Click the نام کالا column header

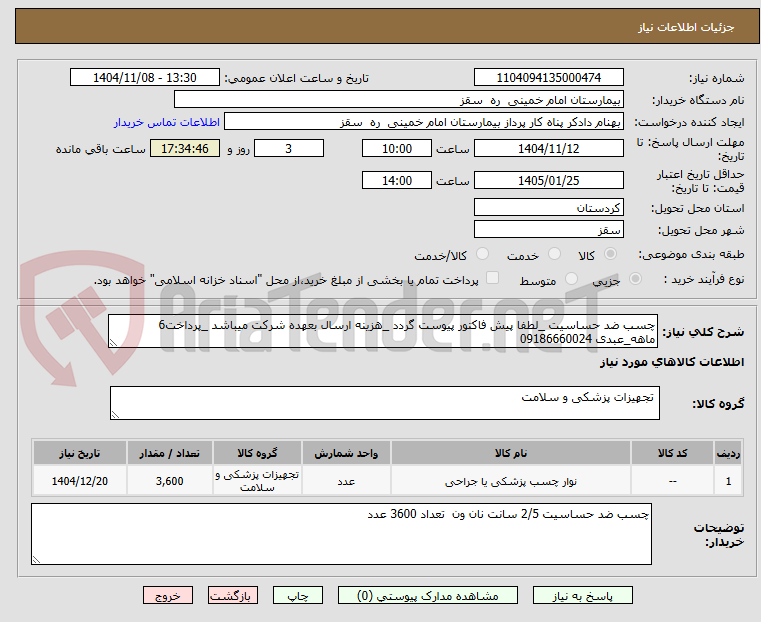511,453
